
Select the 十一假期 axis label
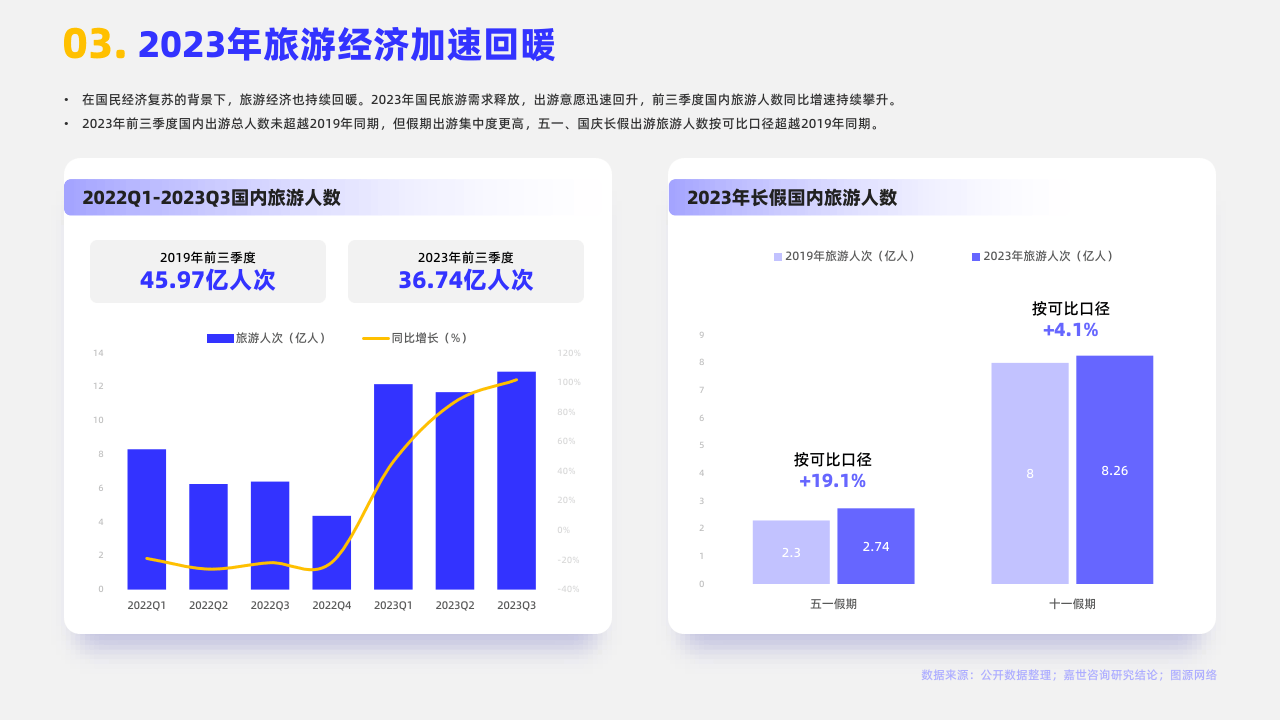point(1071,603)
